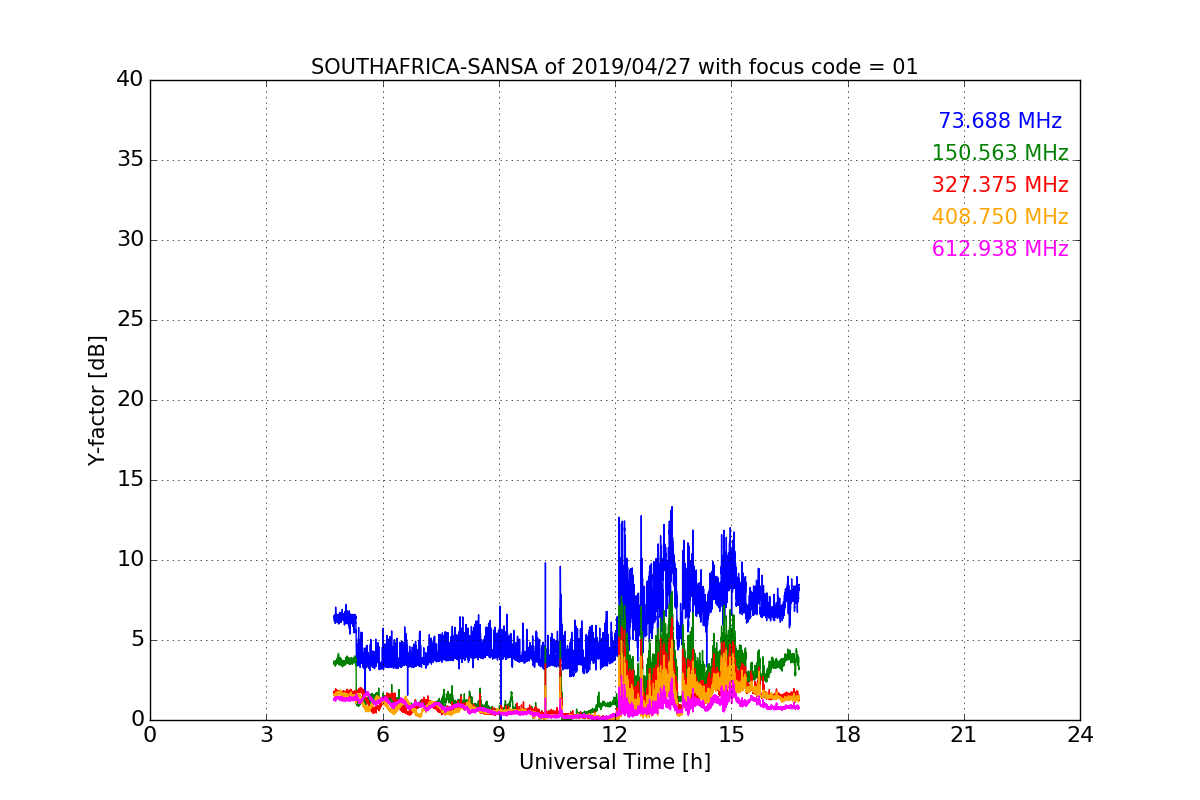Select the 150.563 MHz legend label
The height and width of the screenshot is (800, 1200).
1000,153
